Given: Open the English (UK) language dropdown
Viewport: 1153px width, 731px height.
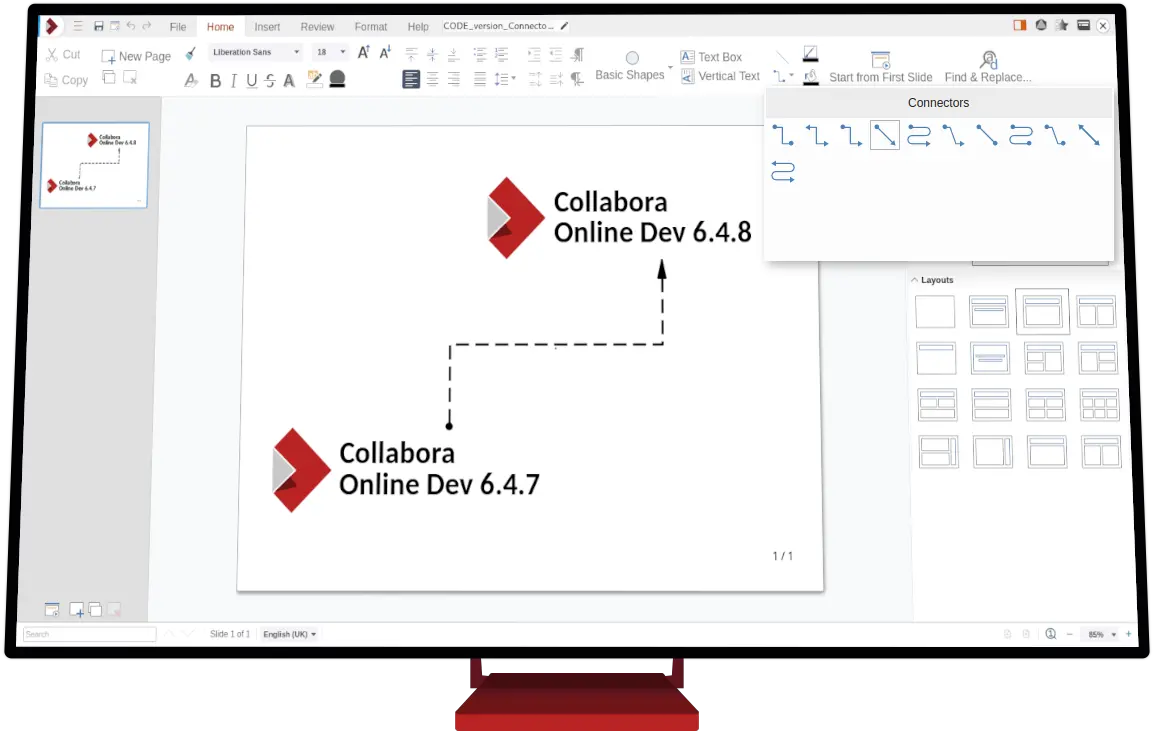Looking at the screenshot, I should coord(289,634).
